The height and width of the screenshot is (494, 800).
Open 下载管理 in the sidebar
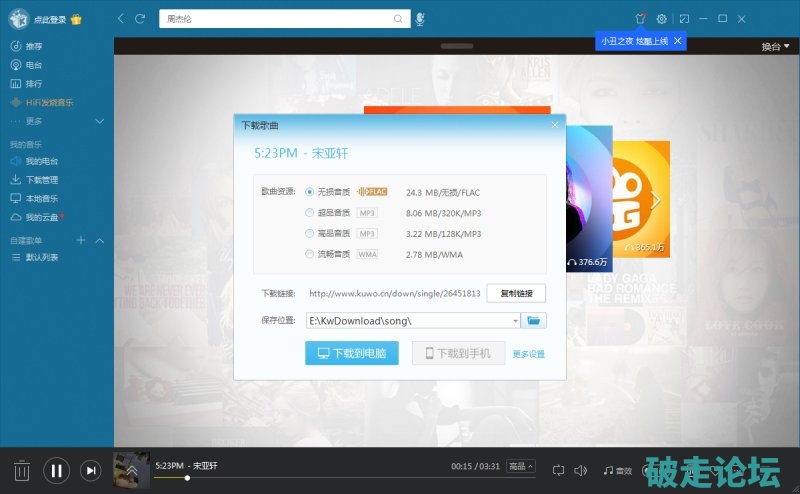tap(41, 180)
